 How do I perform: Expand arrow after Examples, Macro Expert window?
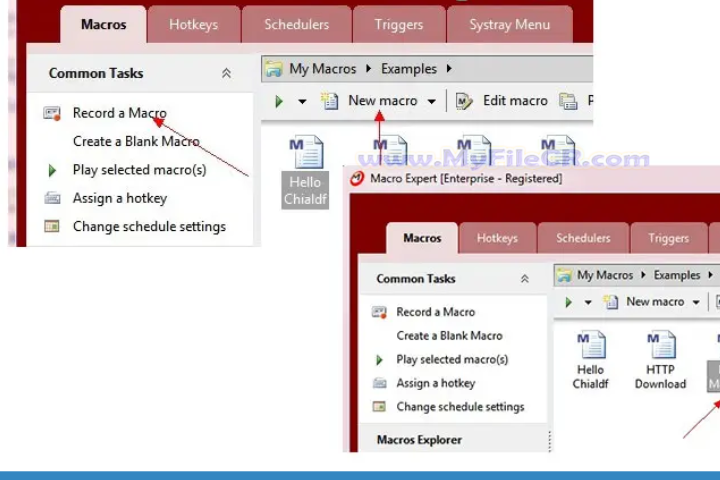tap(710, 275)
